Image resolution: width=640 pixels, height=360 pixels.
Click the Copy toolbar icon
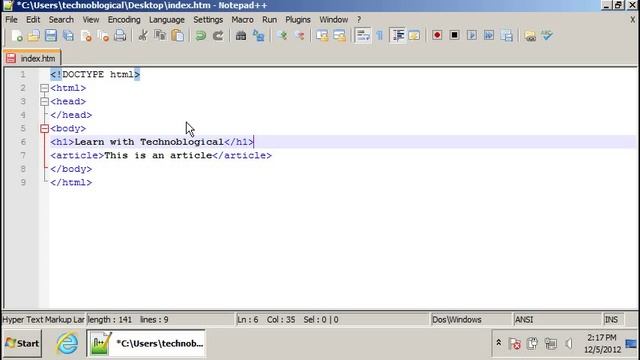click(x=160, y=36)
